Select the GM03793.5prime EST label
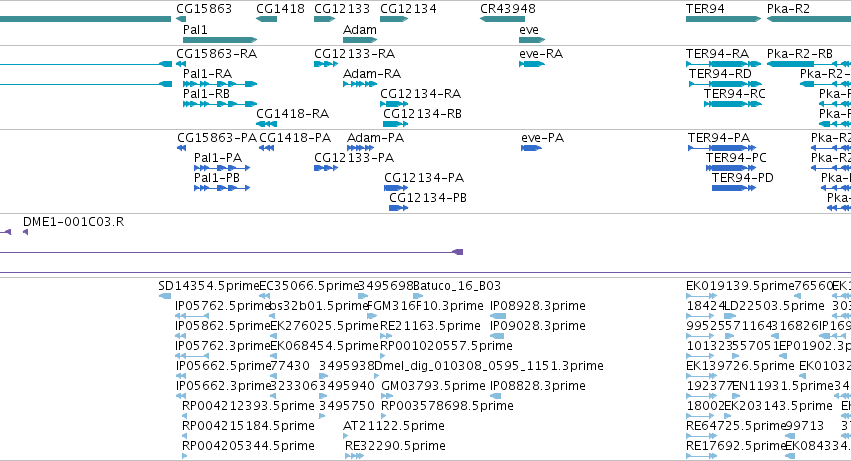Viewport: 851px width, 461px height. click(x=434, y=387)
